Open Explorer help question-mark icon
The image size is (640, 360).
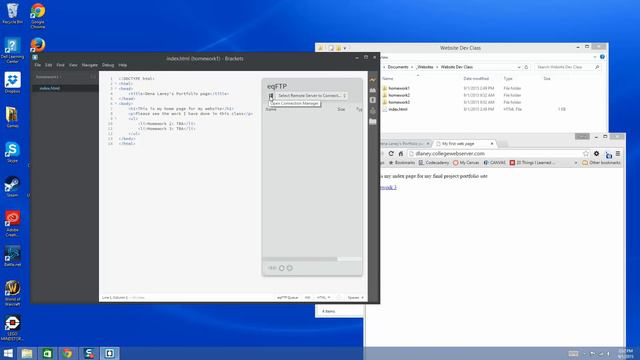click(602, 57)
